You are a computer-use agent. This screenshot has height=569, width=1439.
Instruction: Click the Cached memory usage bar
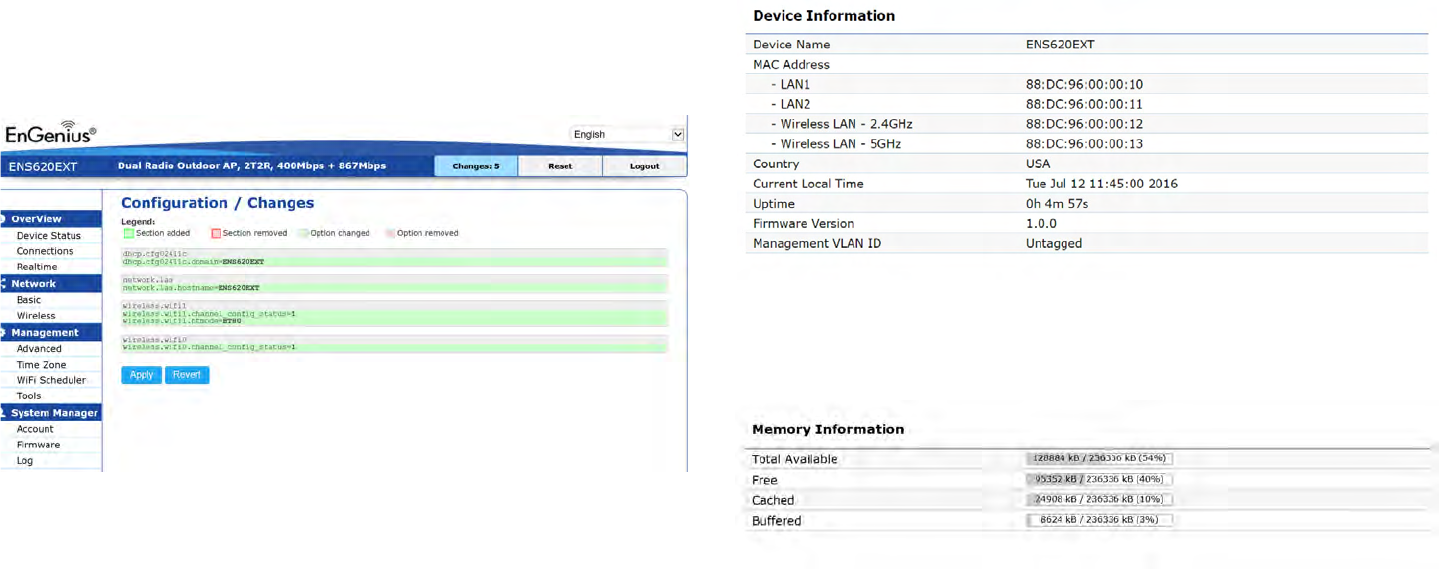(1099, 499)
